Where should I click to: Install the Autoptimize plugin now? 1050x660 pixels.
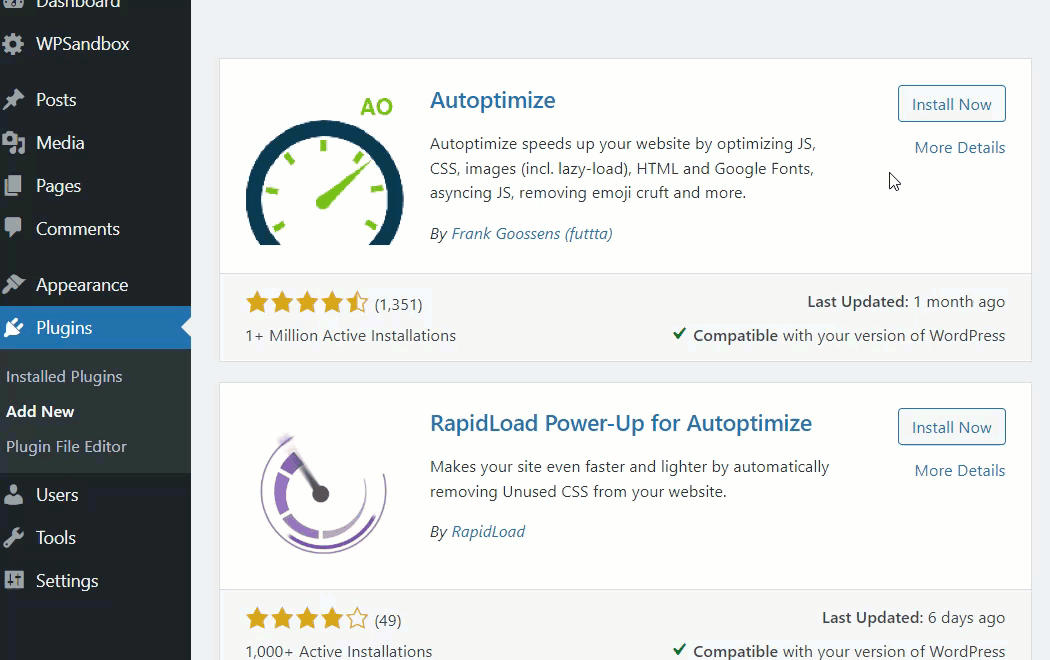pyautogui.click(x=952, y=104)
